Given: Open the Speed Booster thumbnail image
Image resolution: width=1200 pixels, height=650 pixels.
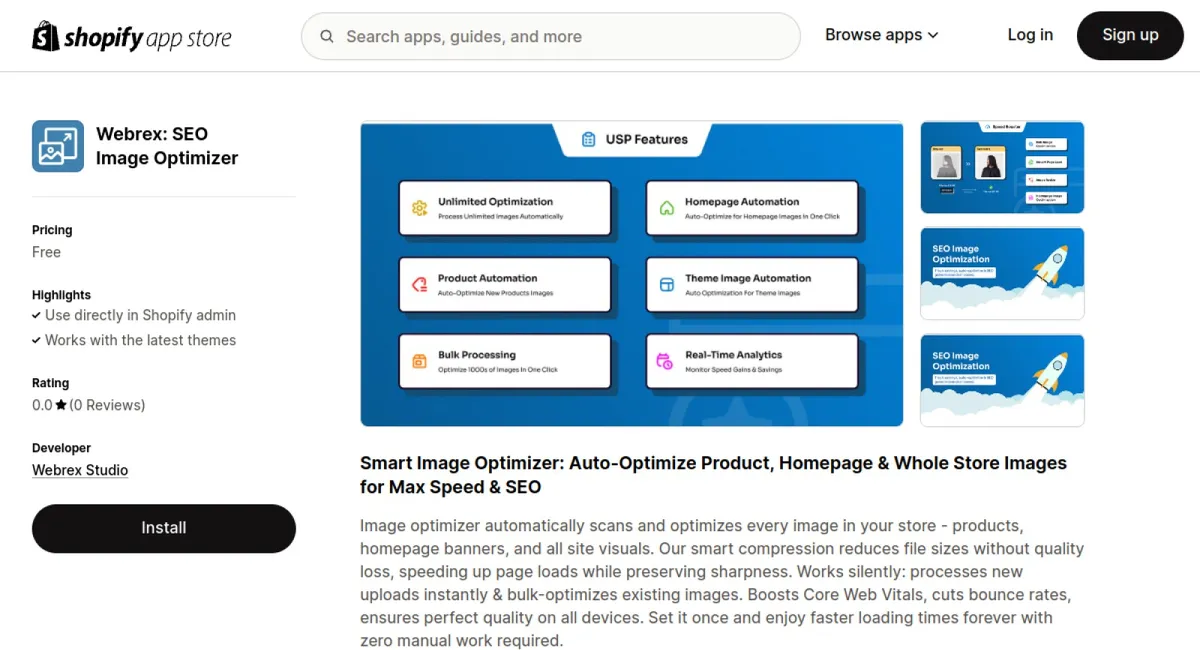Looking at the screenshot, I should click(1002, 167).
